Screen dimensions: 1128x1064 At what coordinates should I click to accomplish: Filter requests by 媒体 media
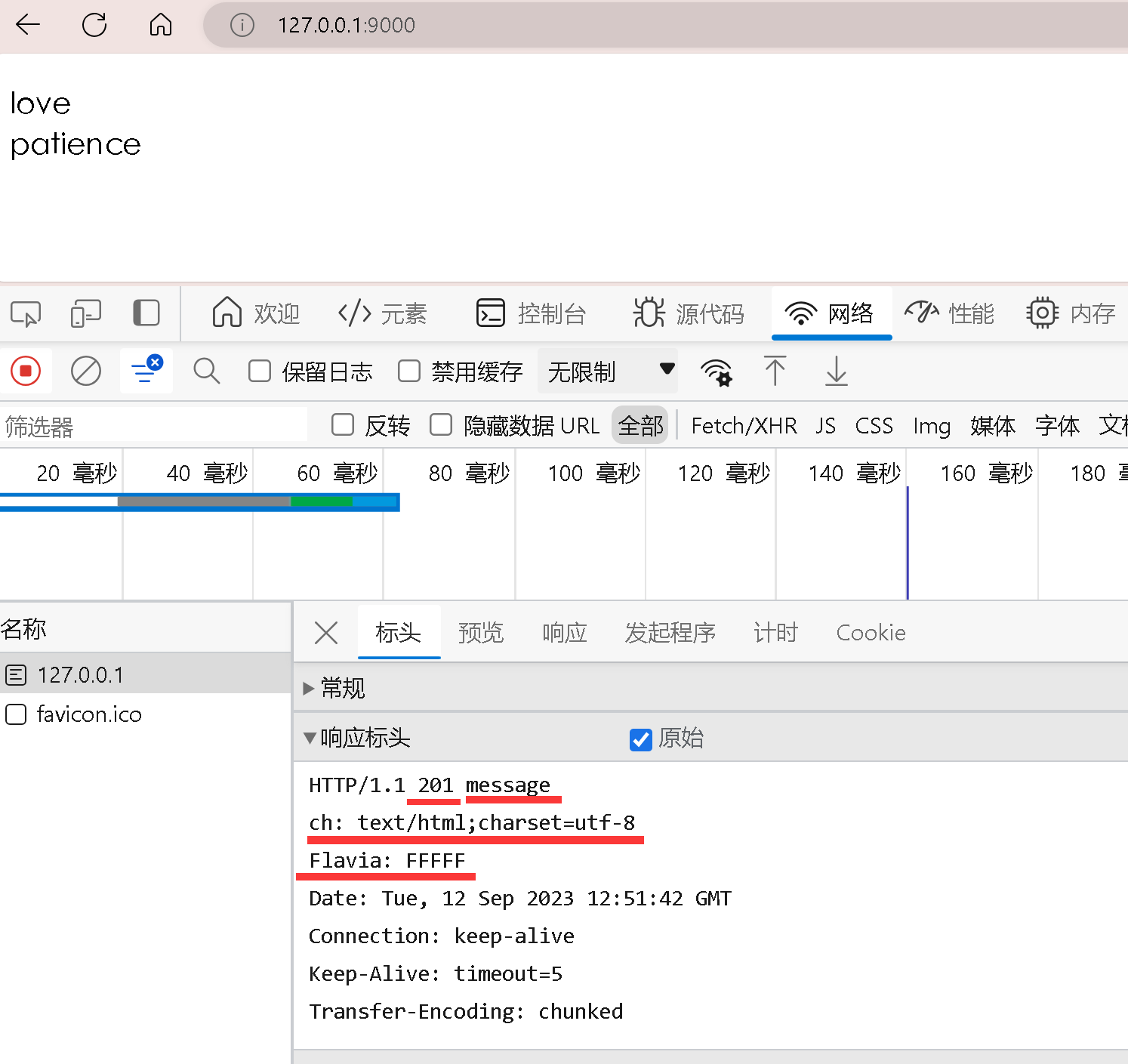tap(993, 426)
